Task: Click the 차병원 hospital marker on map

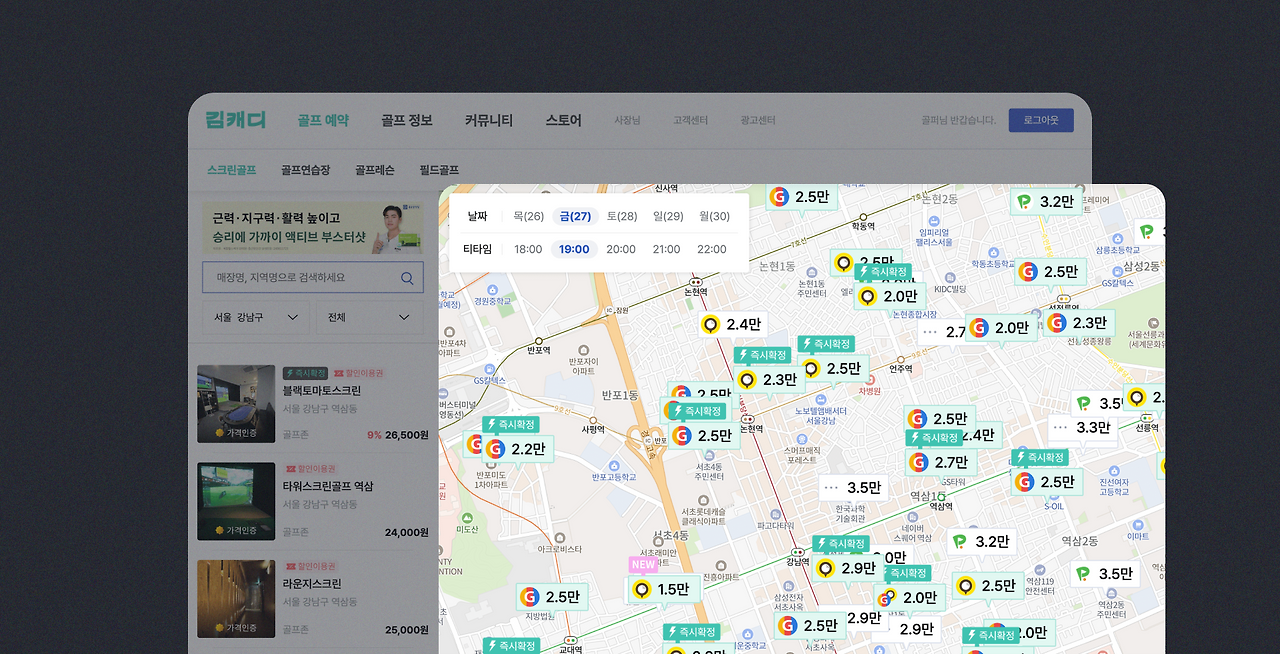Action: 870,381
